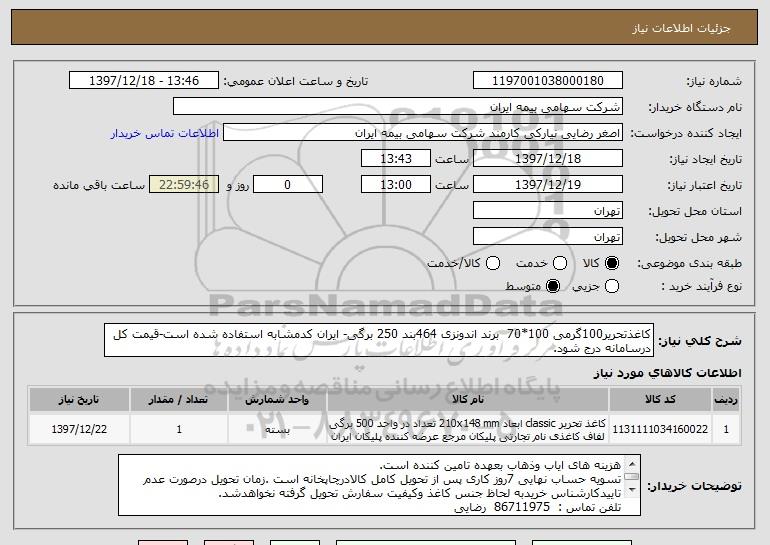770x545 pixels.
Task: Click the creation time field 13:43
Action: (x=396, y=159)
